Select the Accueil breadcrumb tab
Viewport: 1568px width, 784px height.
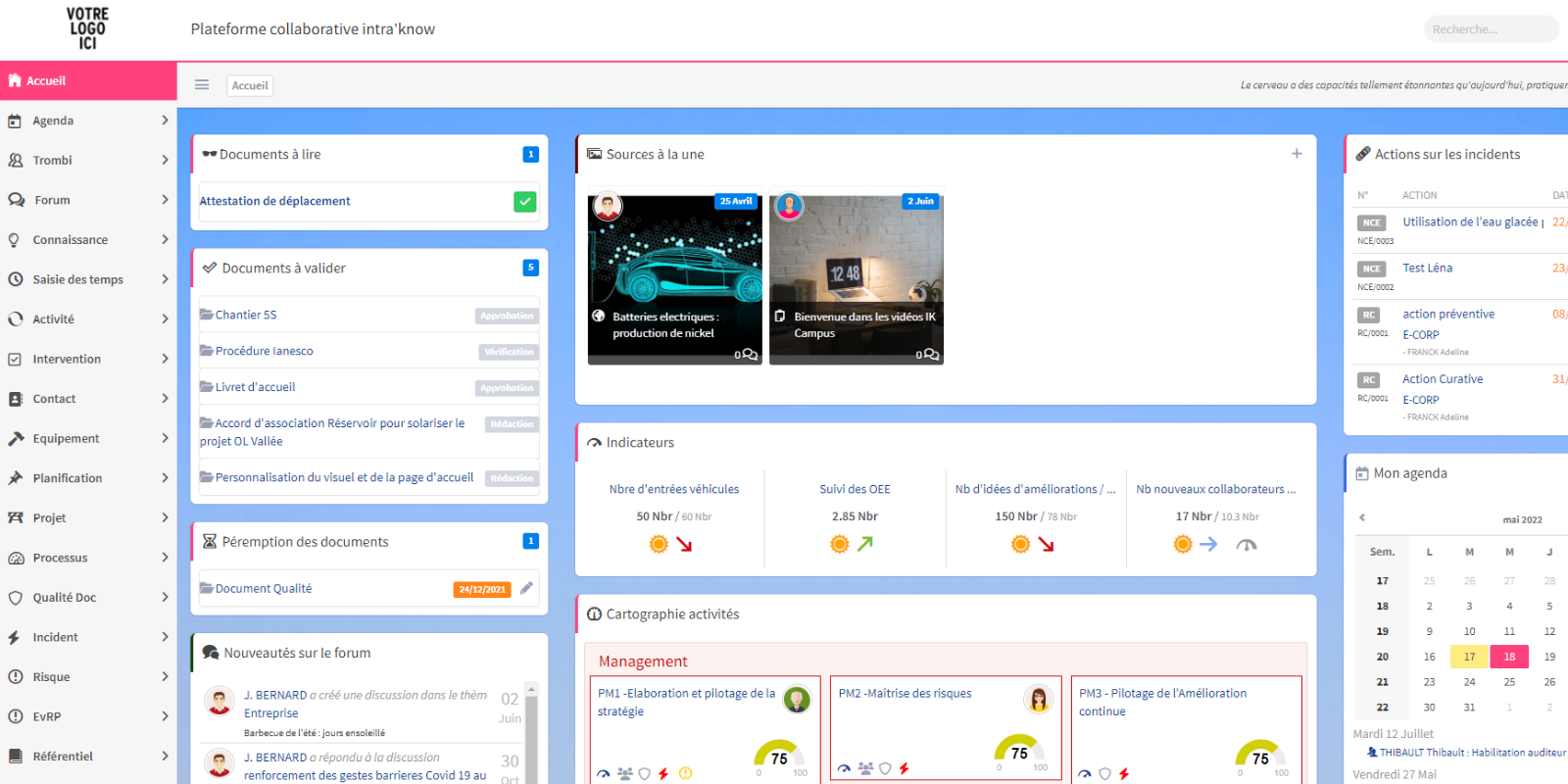(250, 85)
